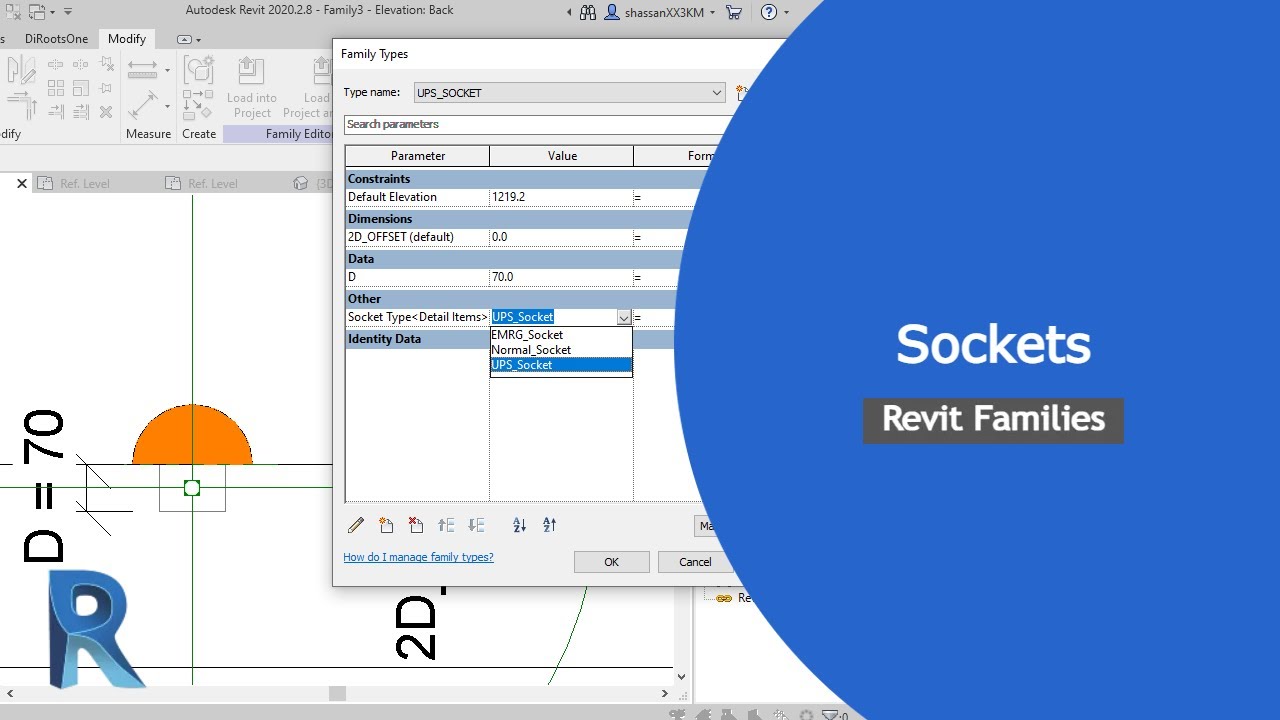Click the binoculars search icon in title bar
The height and width of the screenshot is (720, 1280).
[587, 12]
